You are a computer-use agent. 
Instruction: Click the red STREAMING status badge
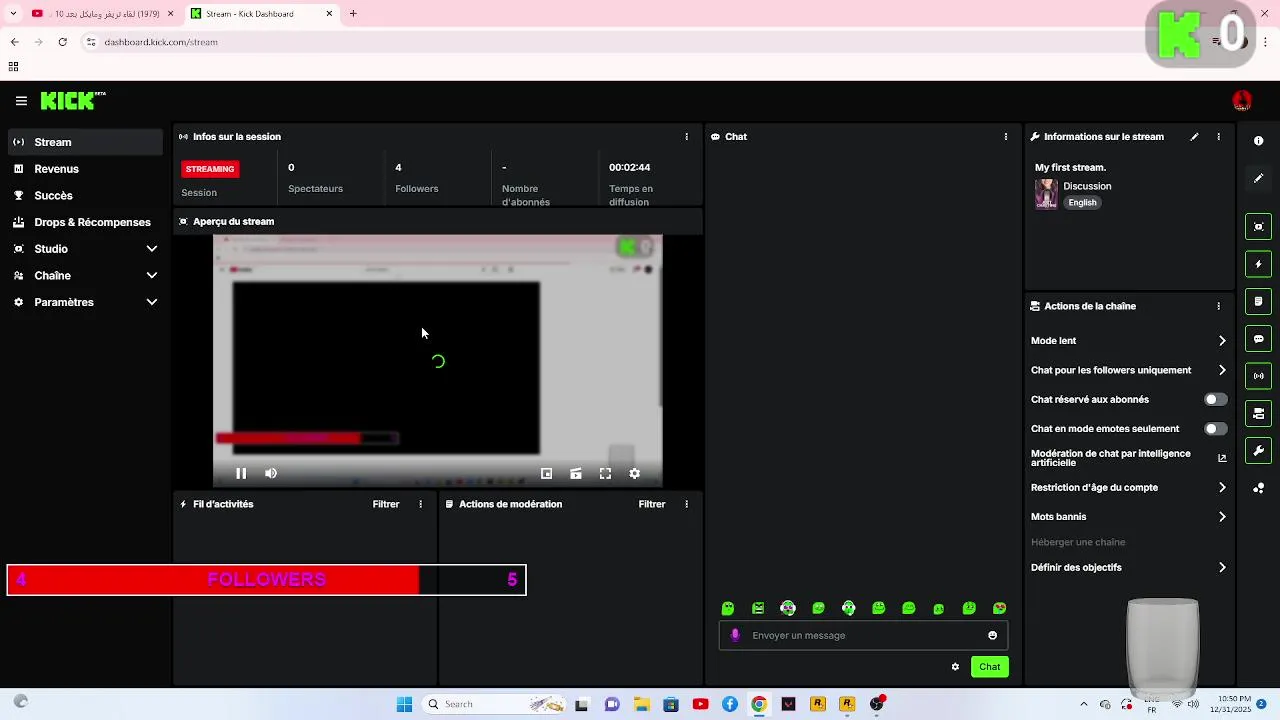pos(210,169)
